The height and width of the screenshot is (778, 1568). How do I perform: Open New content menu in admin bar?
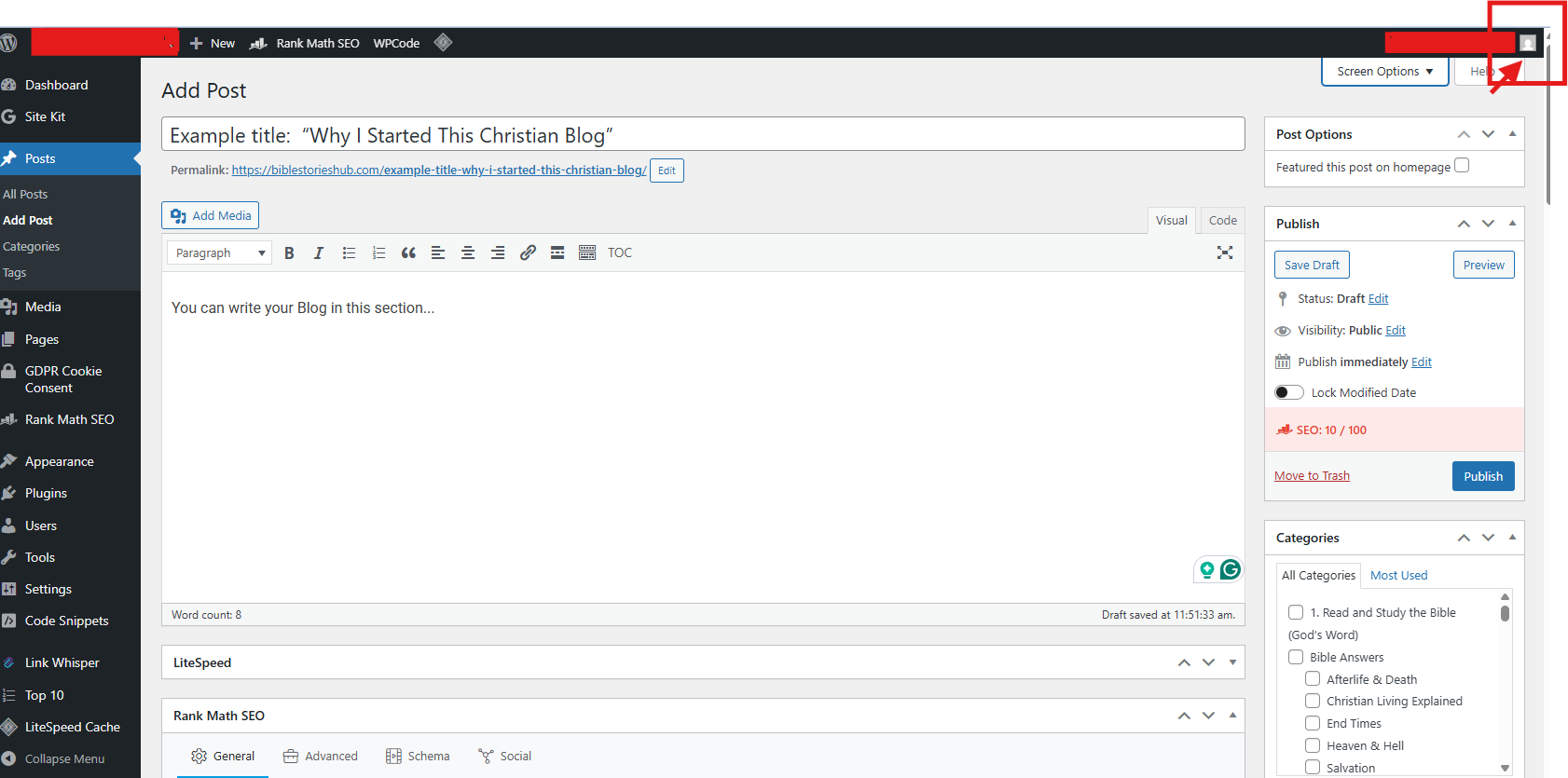213,43
